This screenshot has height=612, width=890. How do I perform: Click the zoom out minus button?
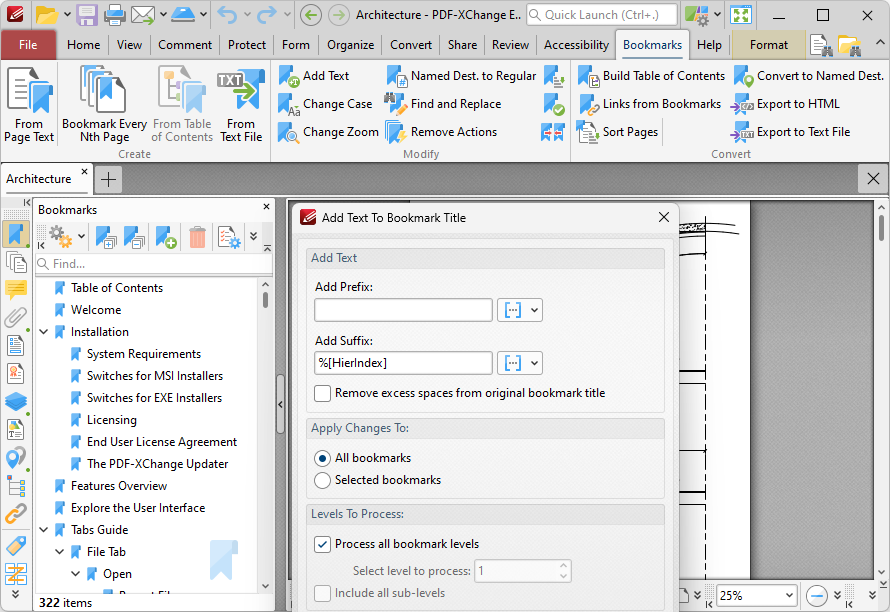coord(816,596)
